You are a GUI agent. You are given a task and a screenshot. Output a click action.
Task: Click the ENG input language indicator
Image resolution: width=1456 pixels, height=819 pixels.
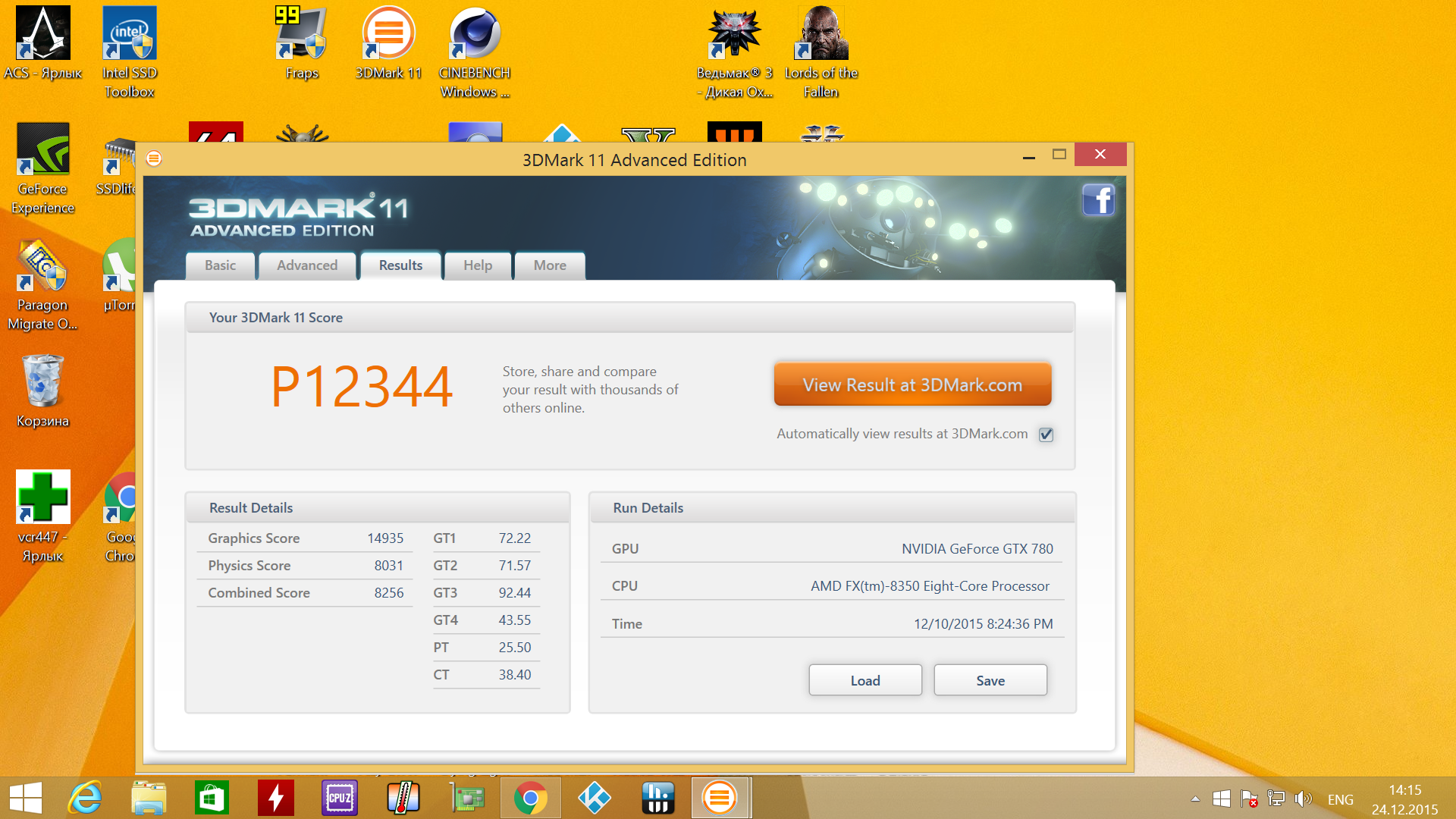[1340, 799]
